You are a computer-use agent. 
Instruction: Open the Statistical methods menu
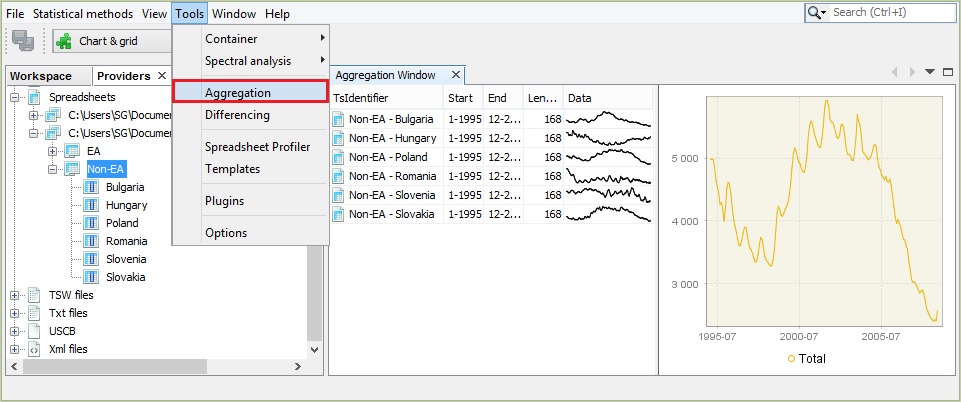coord(82,14)
